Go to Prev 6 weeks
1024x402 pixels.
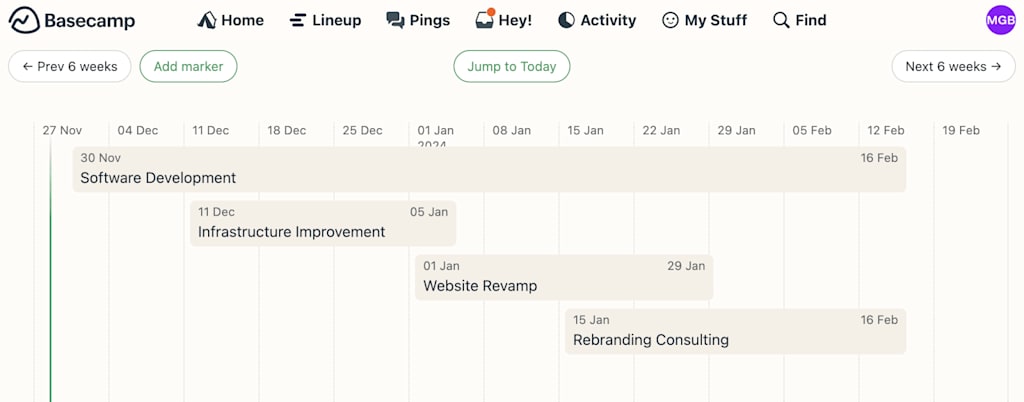[x=70, y=67]
